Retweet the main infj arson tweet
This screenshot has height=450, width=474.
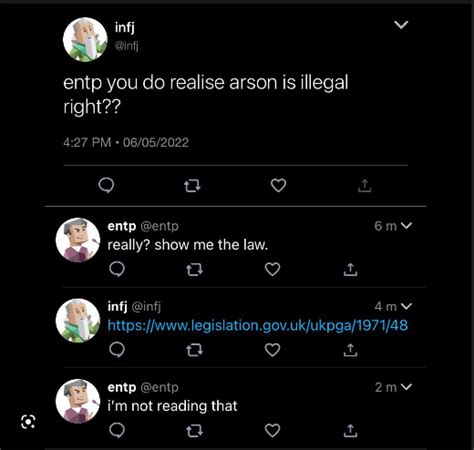pos(192,185)
